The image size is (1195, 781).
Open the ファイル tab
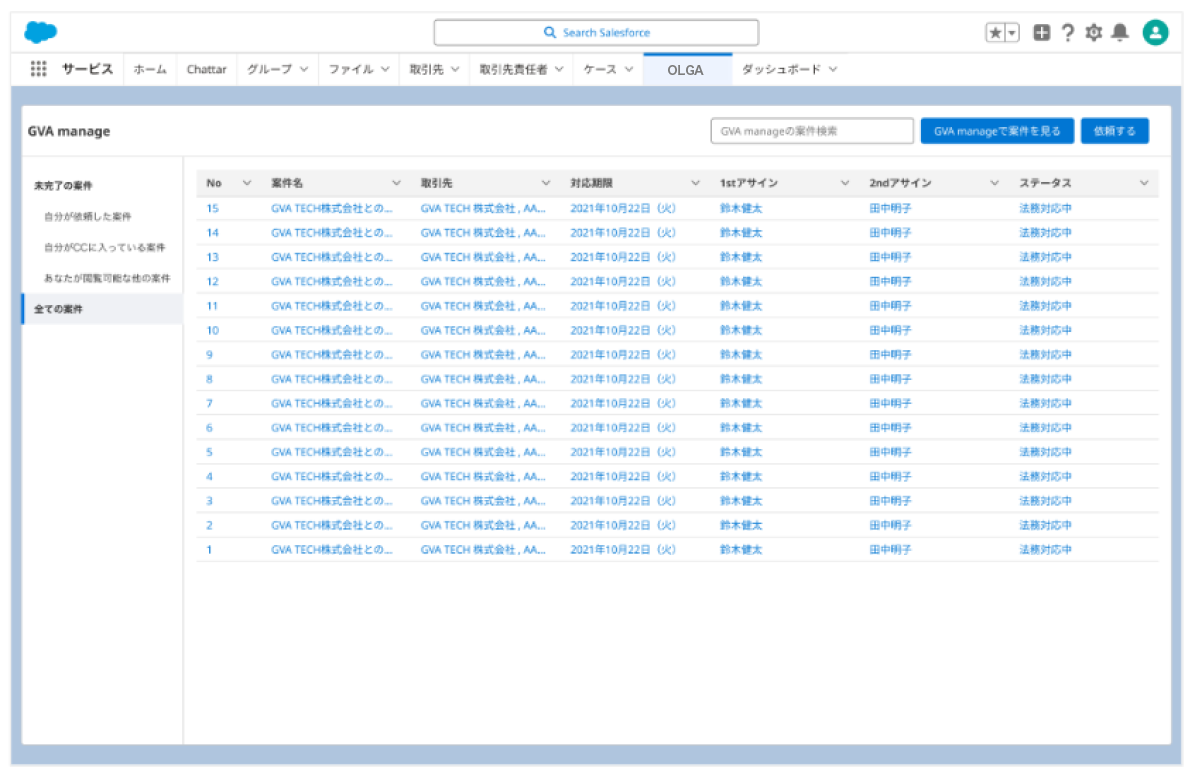(359, 69)
